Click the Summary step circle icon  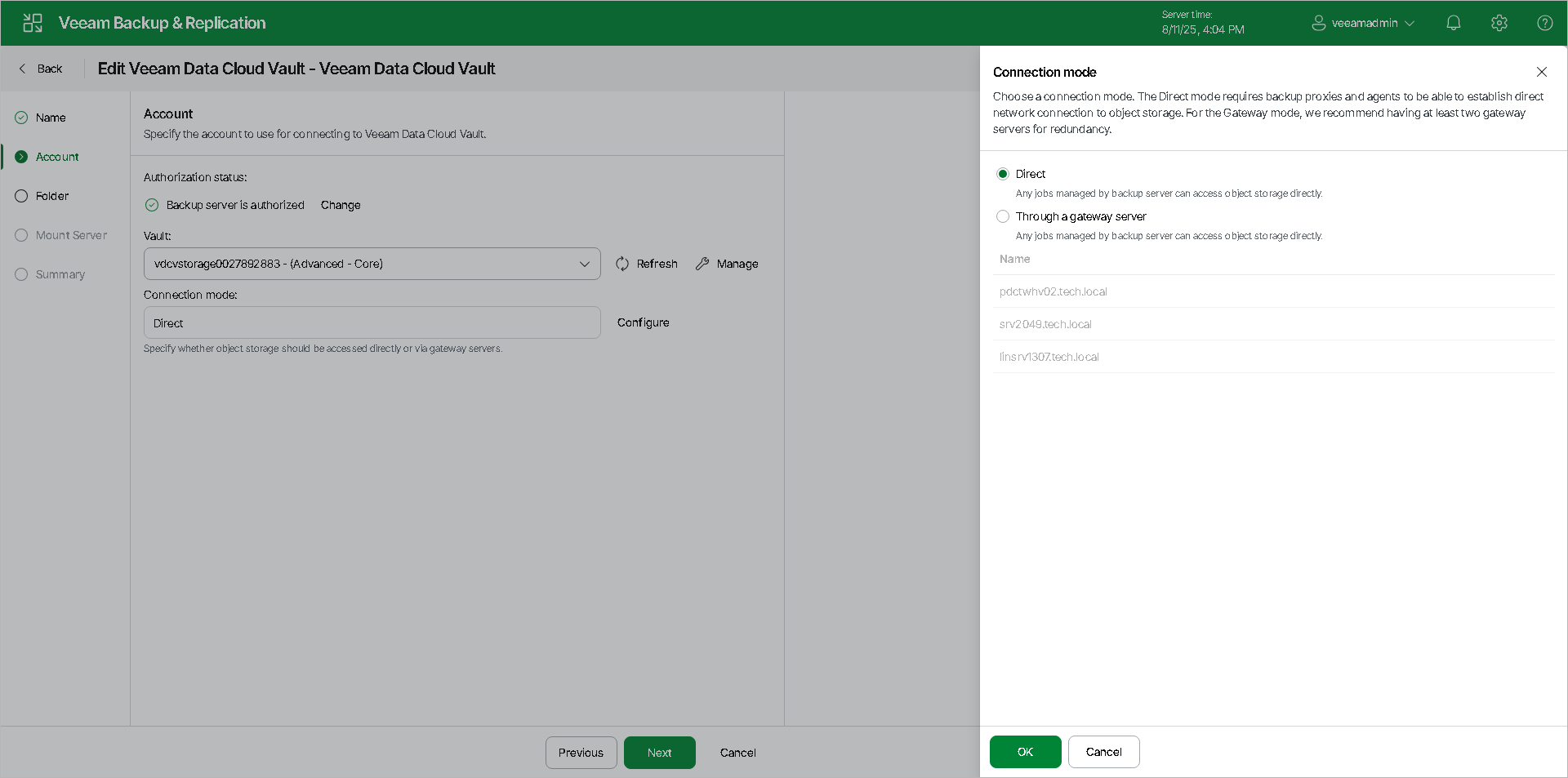(x=21, y=274)
